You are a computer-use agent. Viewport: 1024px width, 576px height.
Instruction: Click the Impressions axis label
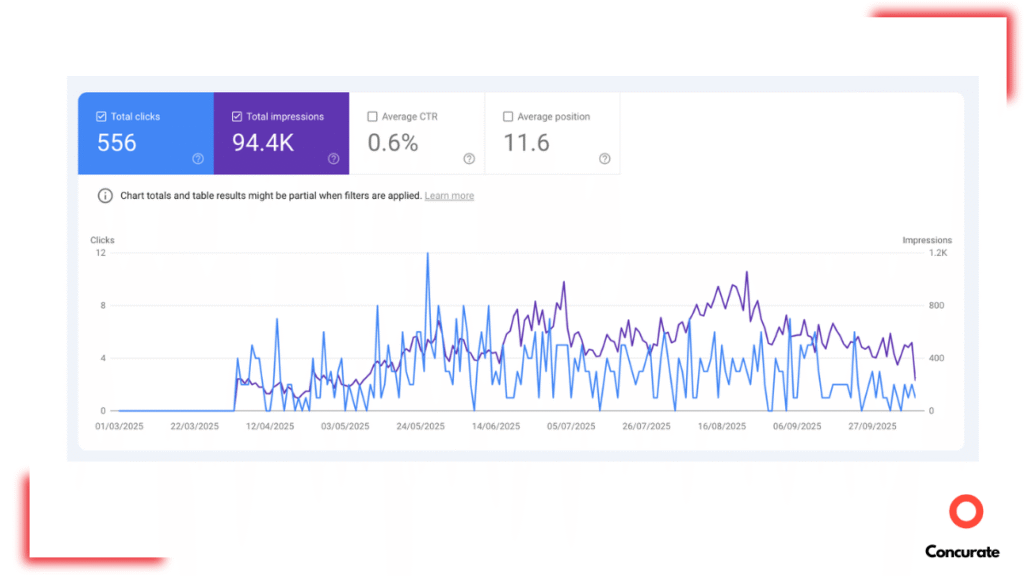(927, 240)
